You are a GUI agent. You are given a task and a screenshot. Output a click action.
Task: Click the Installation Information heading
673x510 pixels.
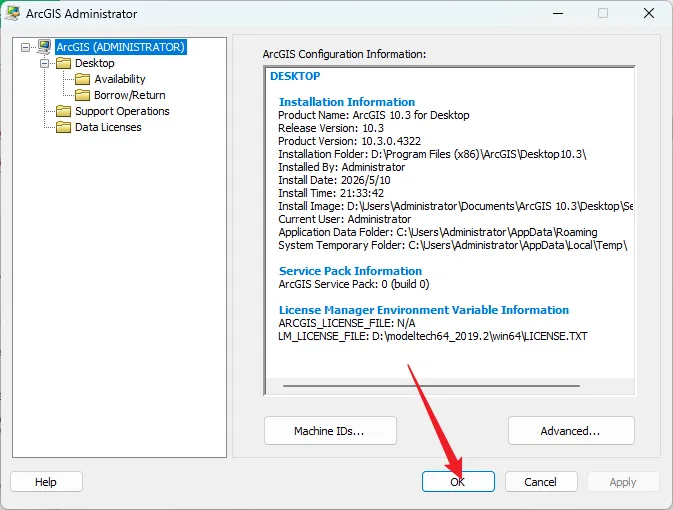pos(347,102)
